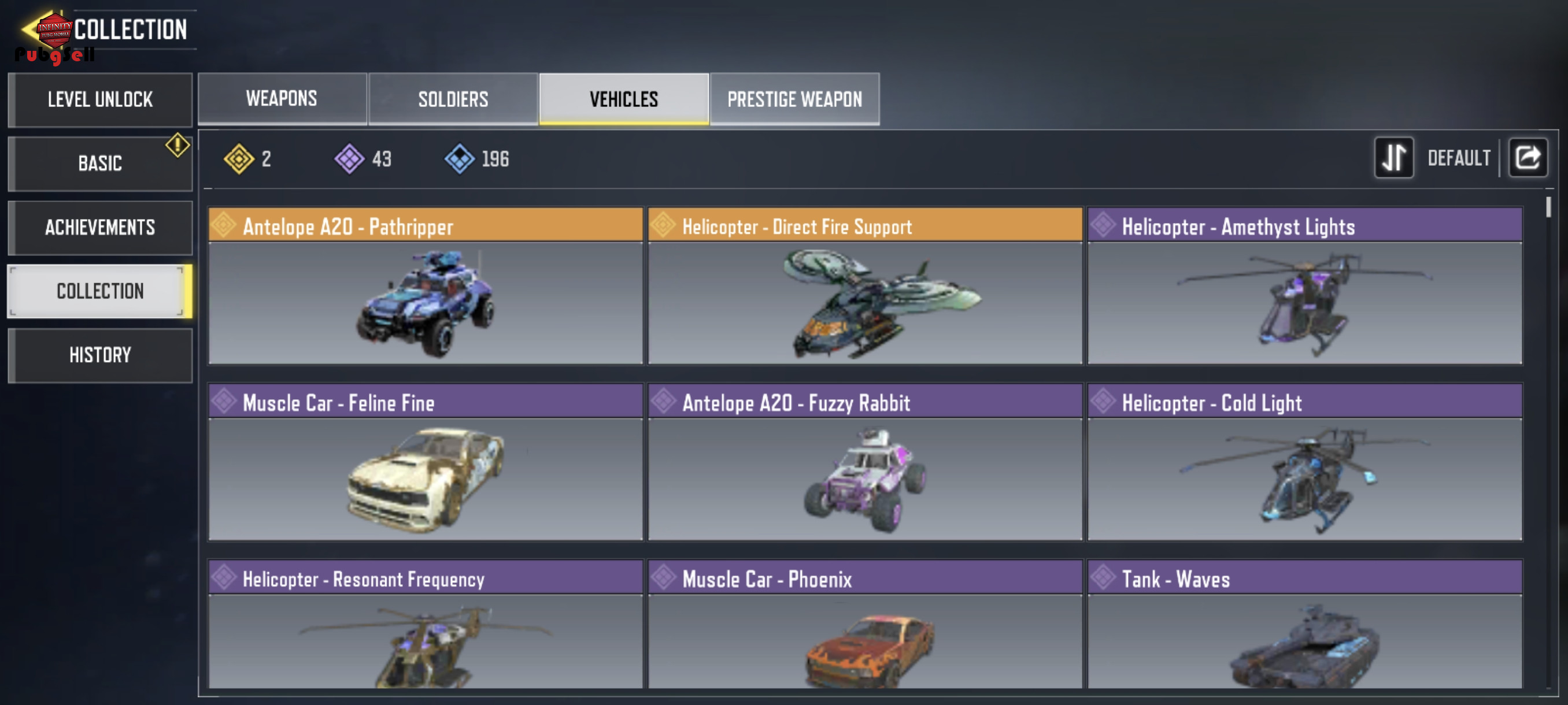Open the History section
The image size is (1568, 705).
pyautogui.click(x=101, y=355)
